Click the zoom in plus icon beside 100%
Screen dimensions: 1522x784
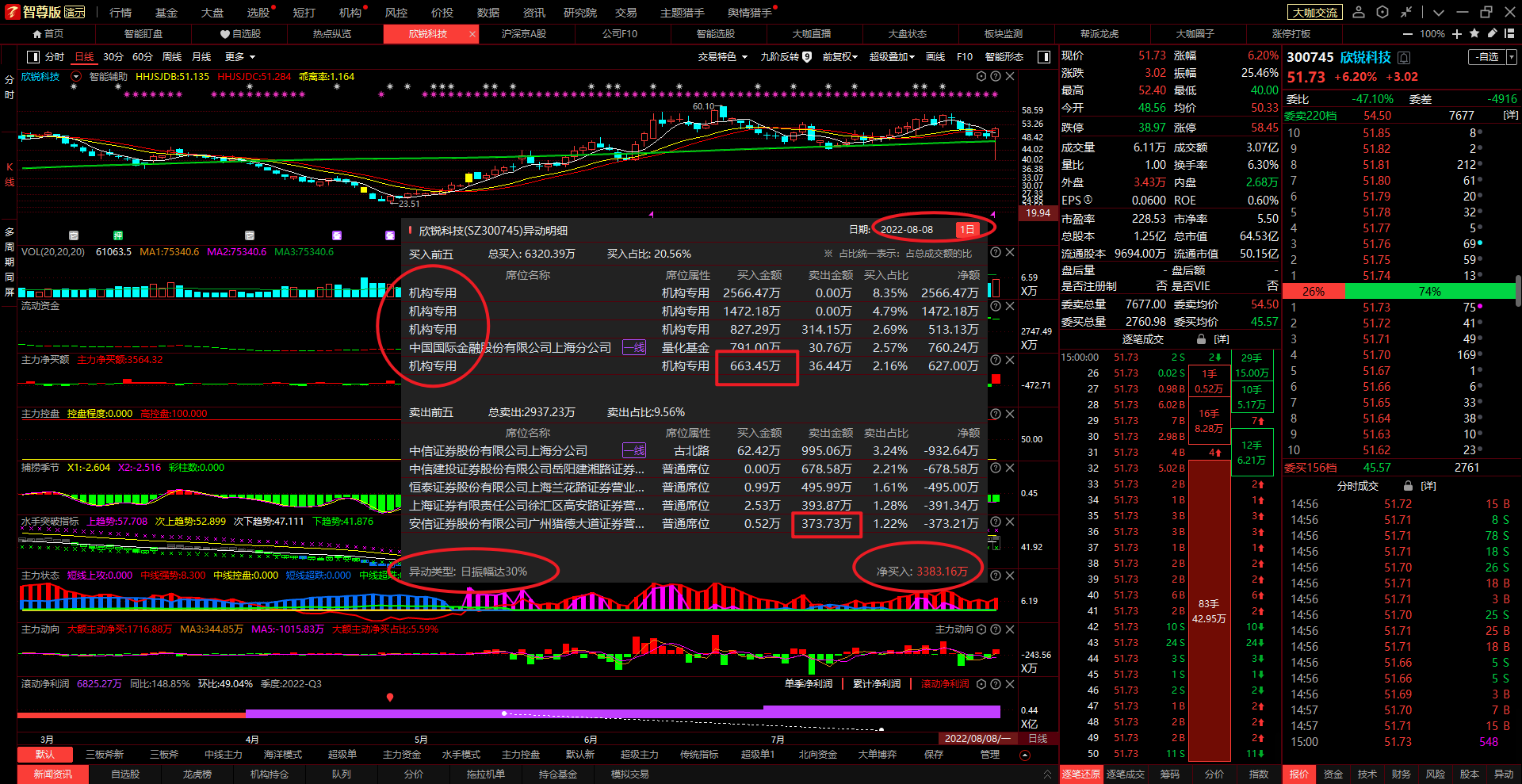[1457, 34]
